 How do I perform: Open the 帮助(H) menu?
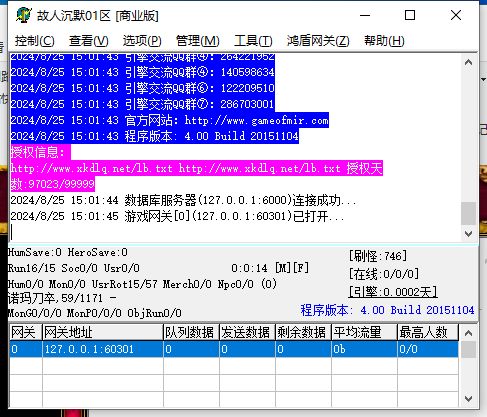click(x=384, y=41)
